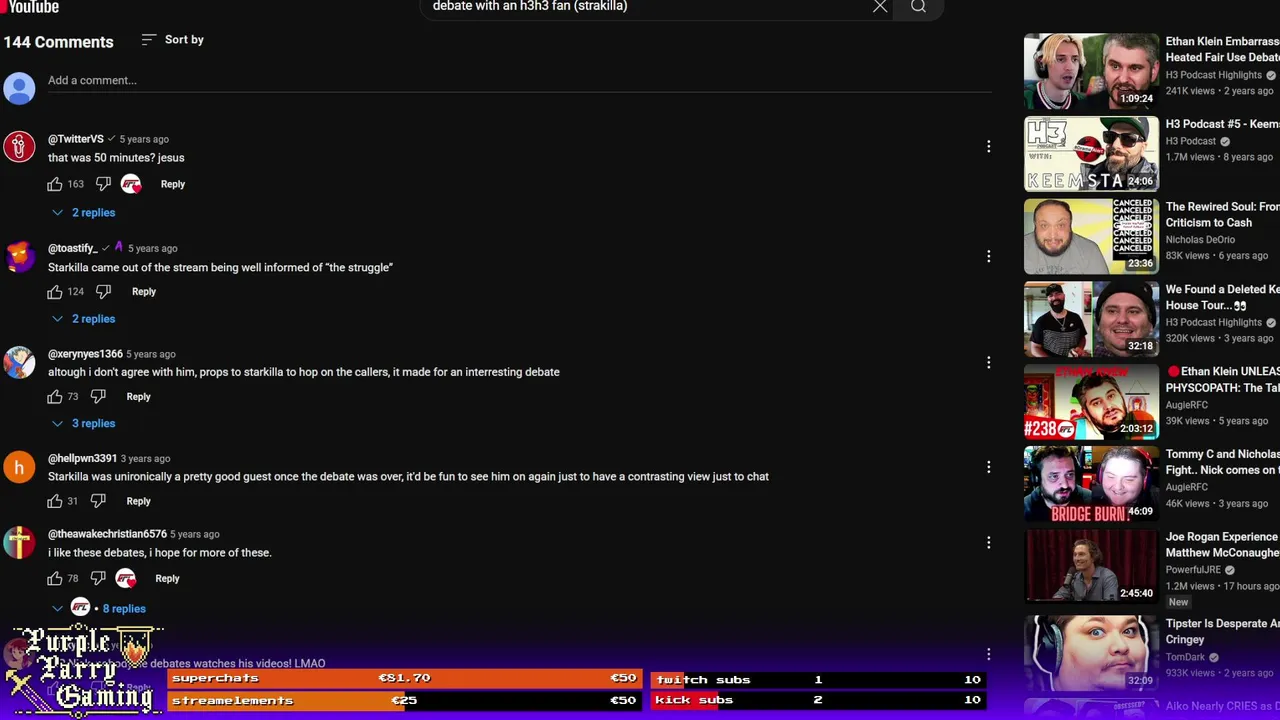The width and height of the screenshot is (1280, 720).
Task: Like the @theawakechristian6576 comment
Action: coord(55,578)
